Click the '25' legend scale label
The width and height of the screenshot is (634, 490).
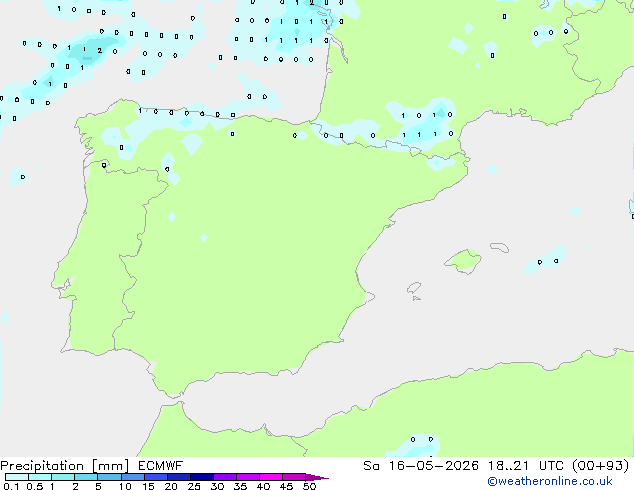click(x=194, y=486)
